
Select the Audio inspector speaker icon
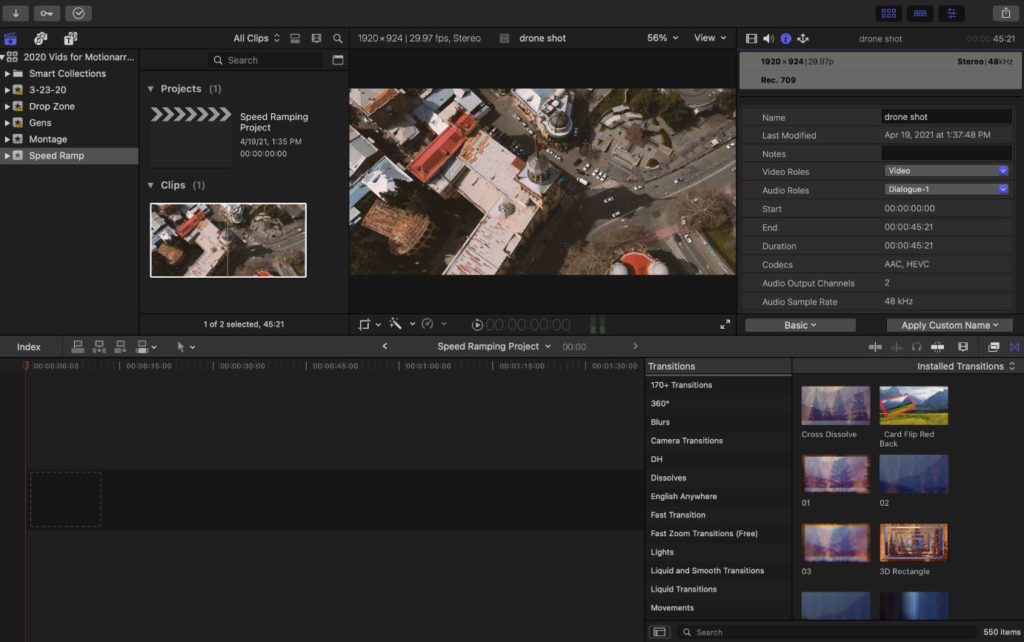(768, 38)
